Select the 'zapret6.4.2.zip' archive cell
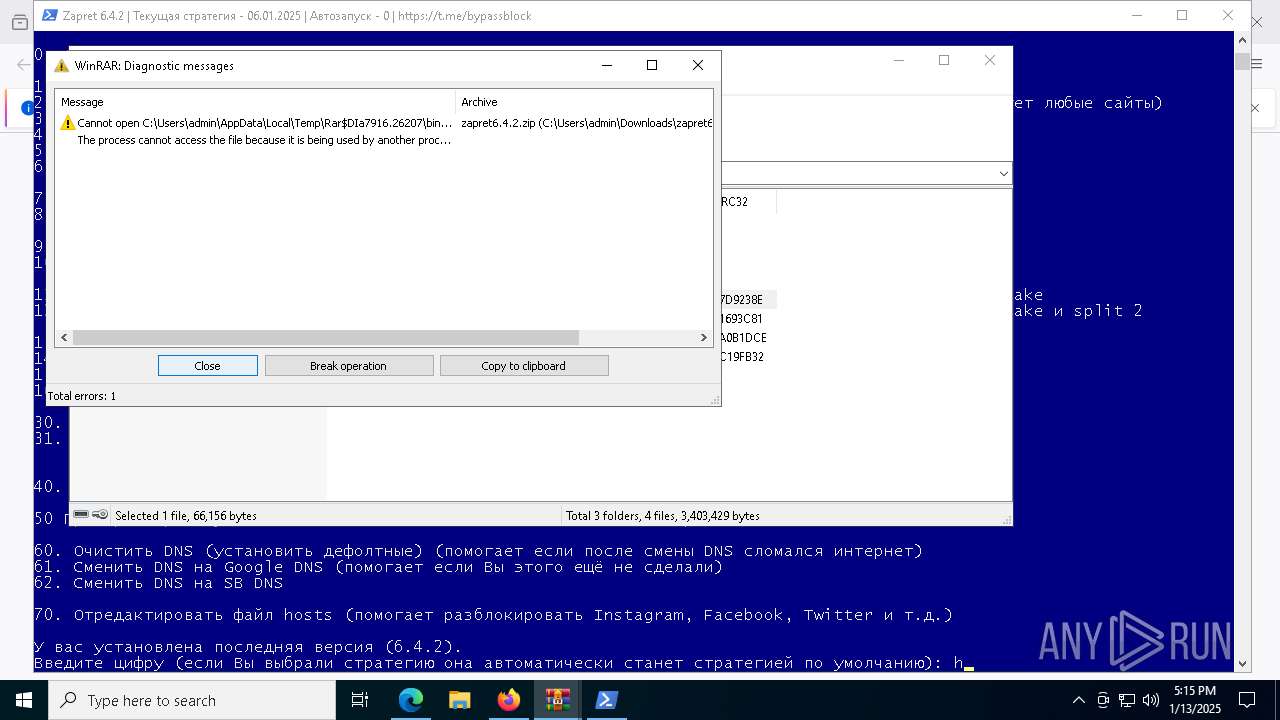Screen dimensions: 1280x720 (587, 123)
